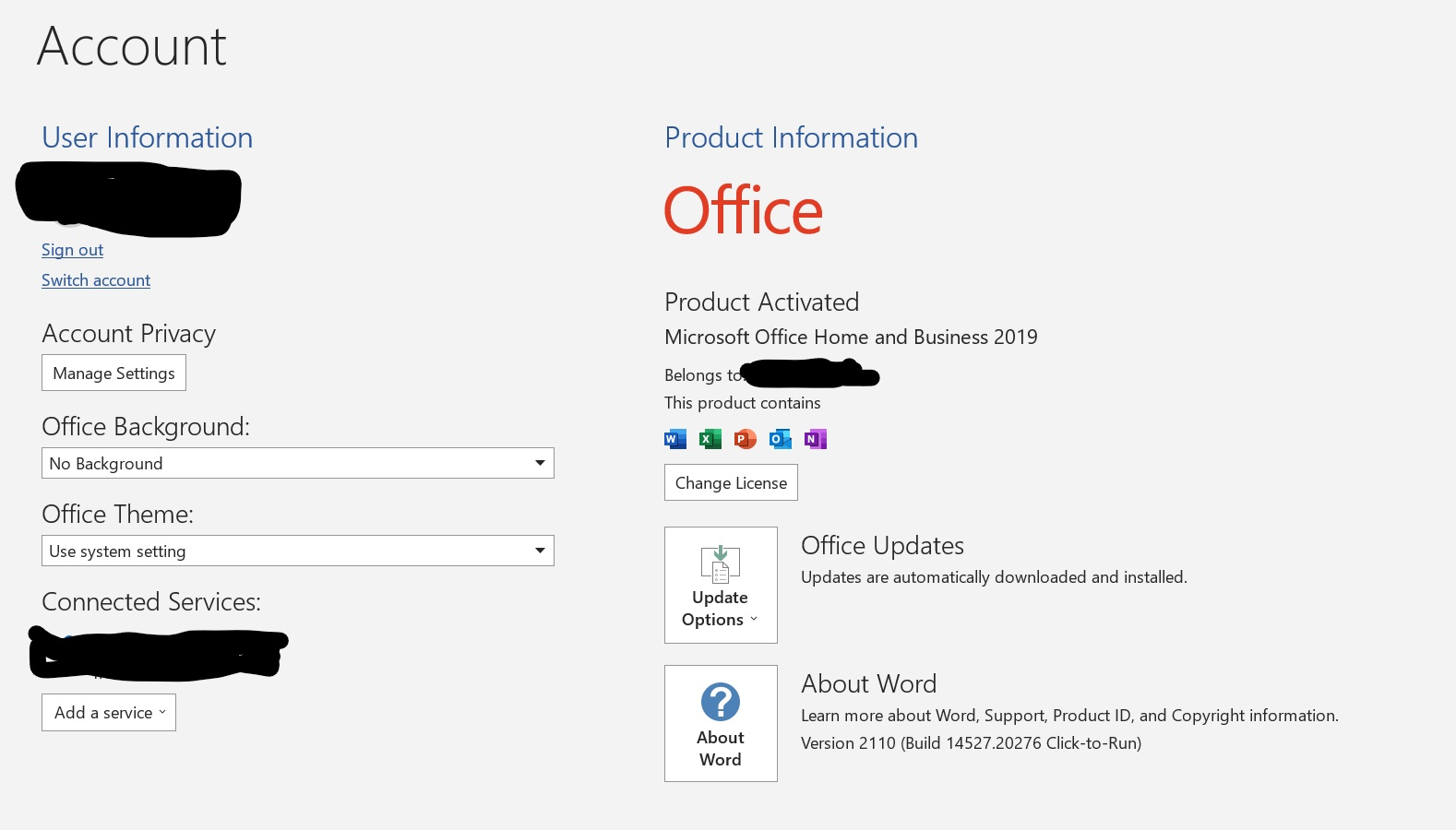The image size is (1456, 830).
Task: Click the Word app icon
Action: click(675, 439)
